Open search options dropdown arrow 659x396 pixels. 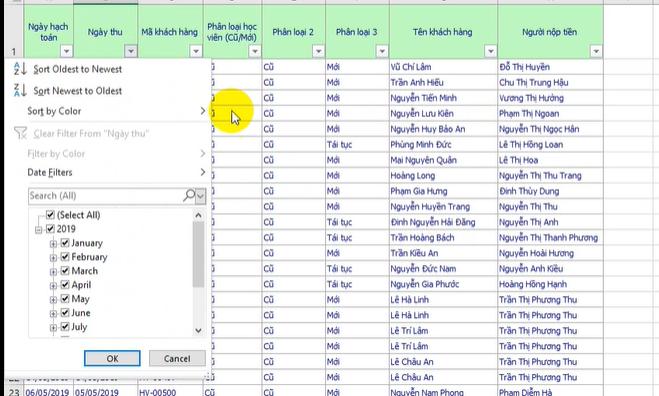[x=200, y=196]
